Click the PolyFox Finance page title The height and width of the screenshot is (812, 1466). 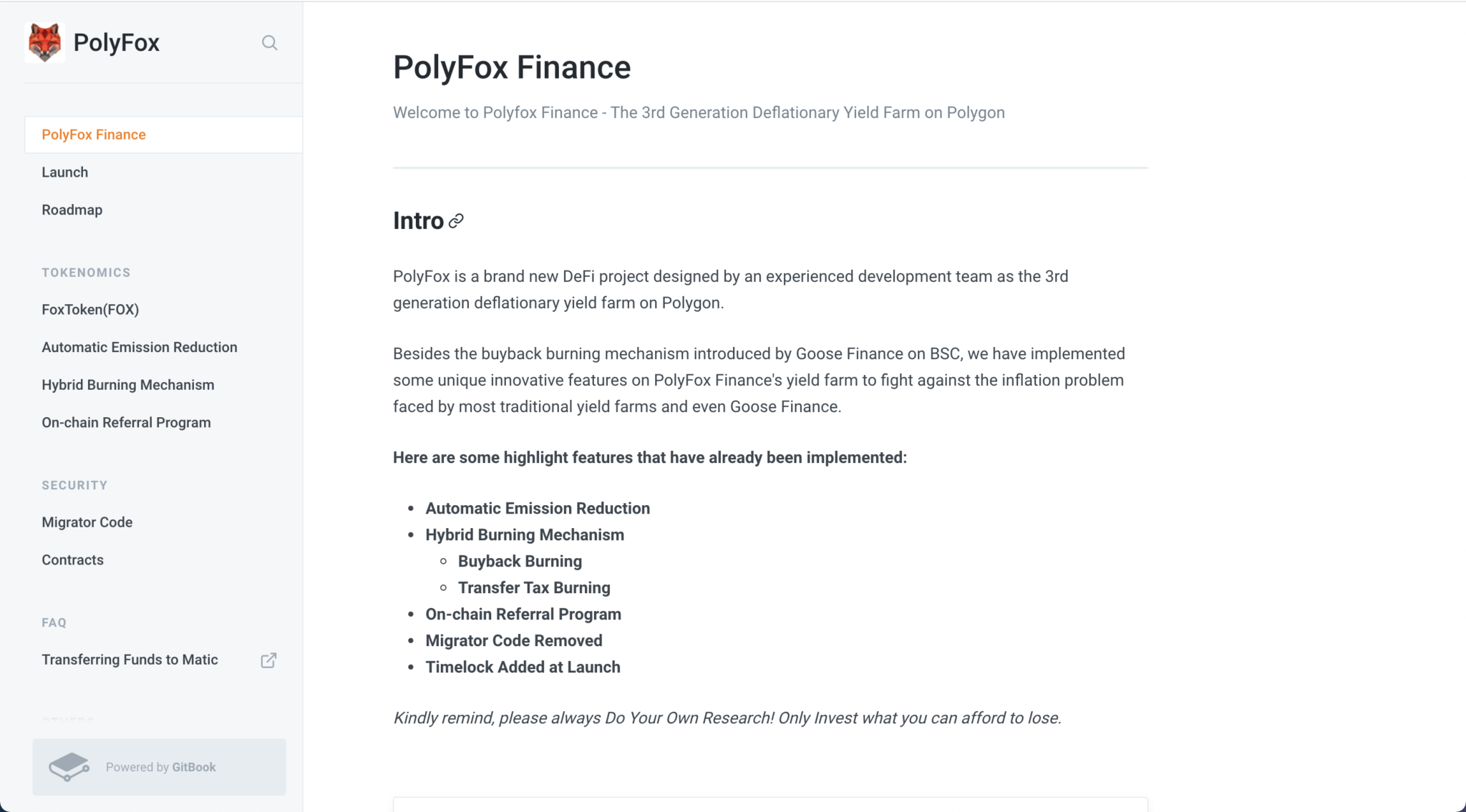click(511, 67)
